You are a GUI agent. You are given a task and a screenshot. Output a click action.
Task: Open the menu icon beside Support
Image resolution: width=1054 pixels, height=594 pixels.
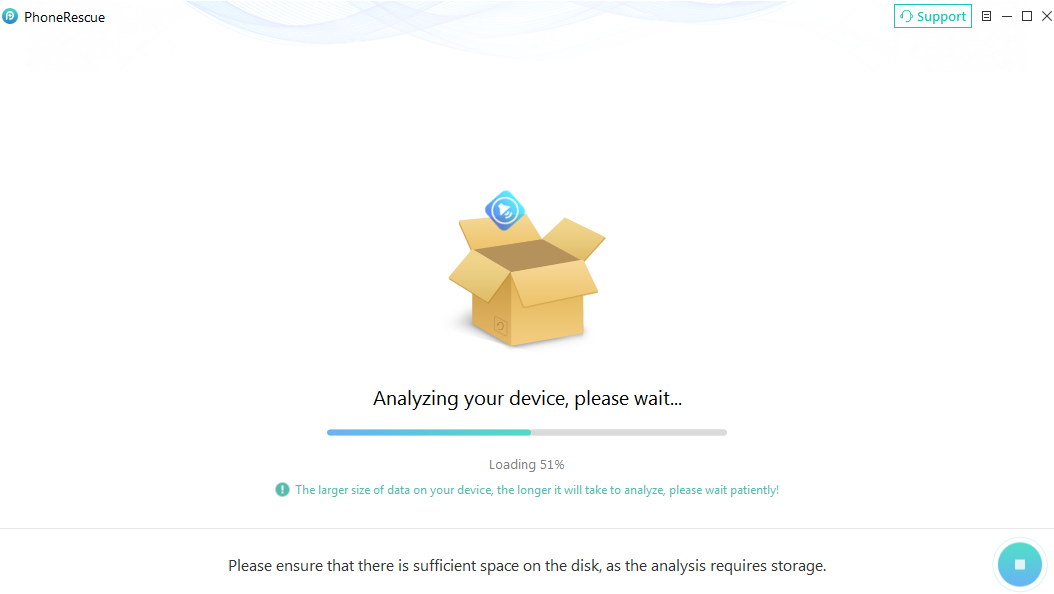click(x=986, y=16)
